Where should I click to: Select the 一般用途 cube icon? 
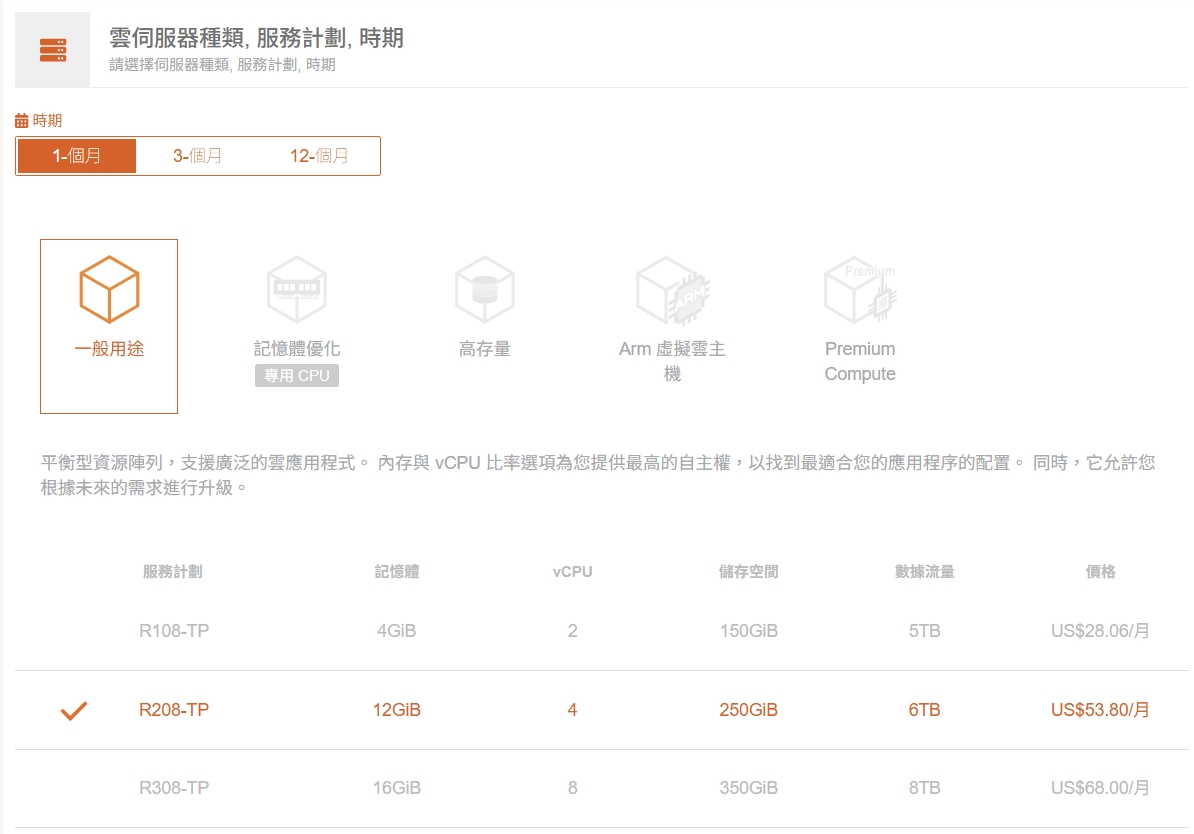tap(109, 289)
